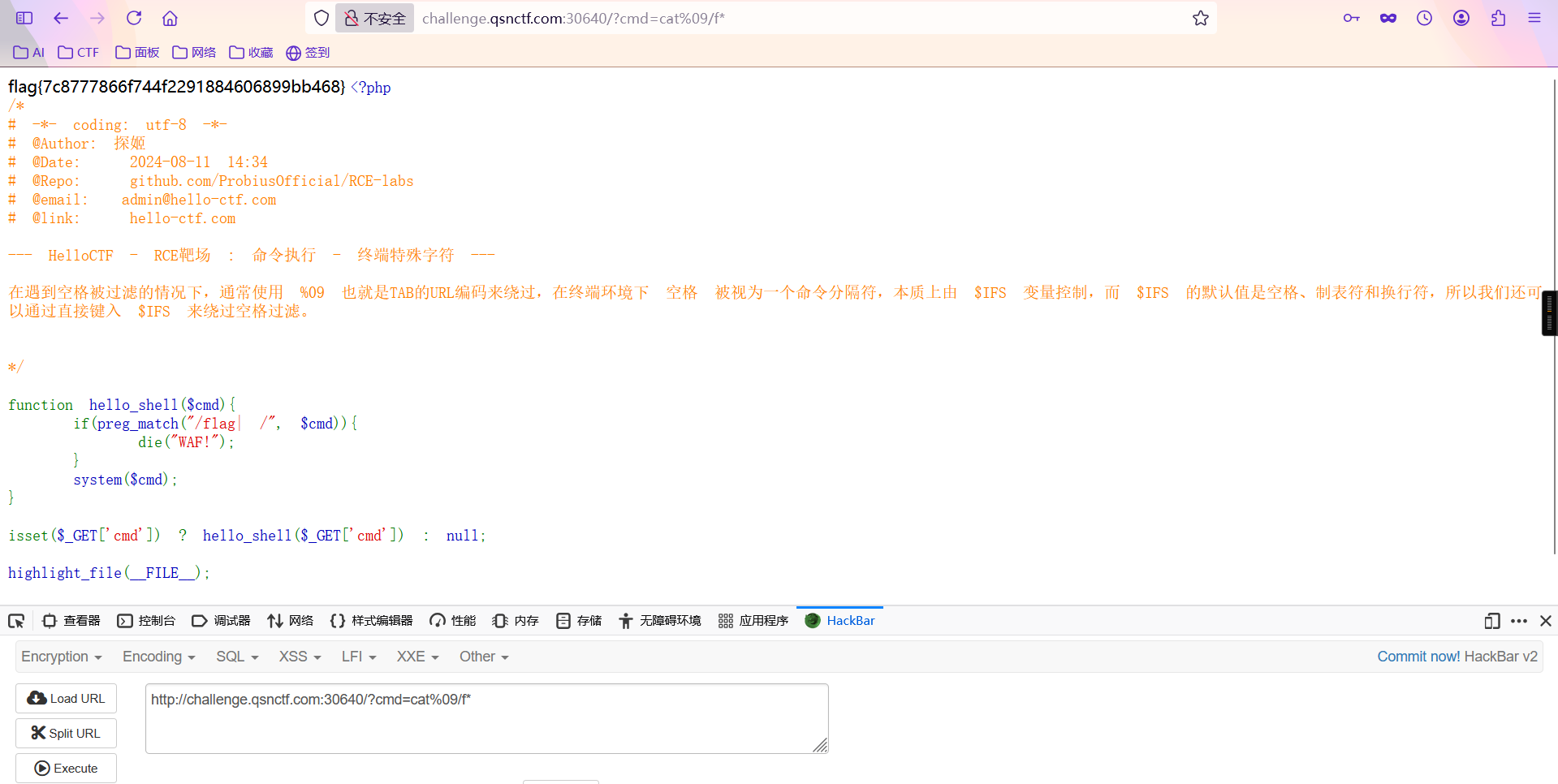Open the browser home page icon
The height and width of the screenshot is (784, 1558).
coord(169,18)
